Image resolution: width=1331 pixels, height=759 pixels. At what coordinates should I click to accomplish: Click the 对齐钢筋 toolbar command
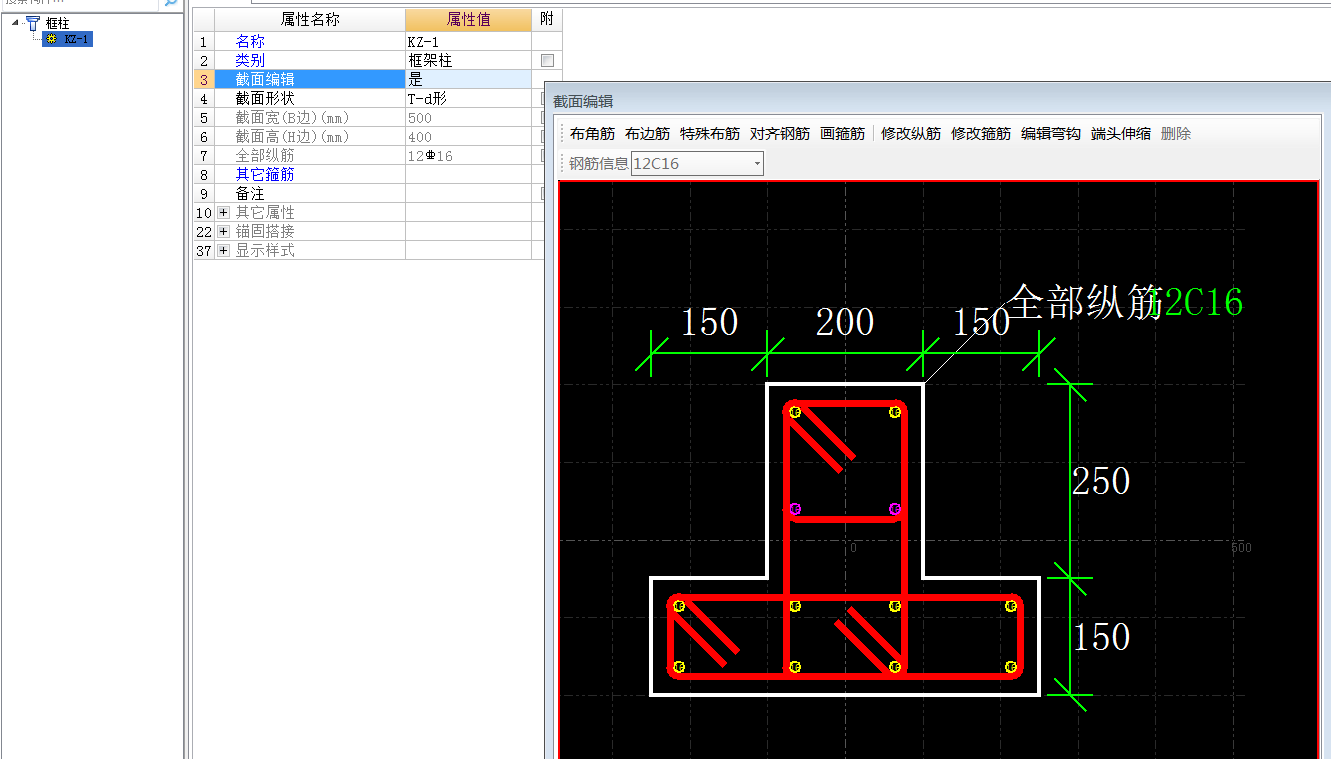click(x=780, y=134)
